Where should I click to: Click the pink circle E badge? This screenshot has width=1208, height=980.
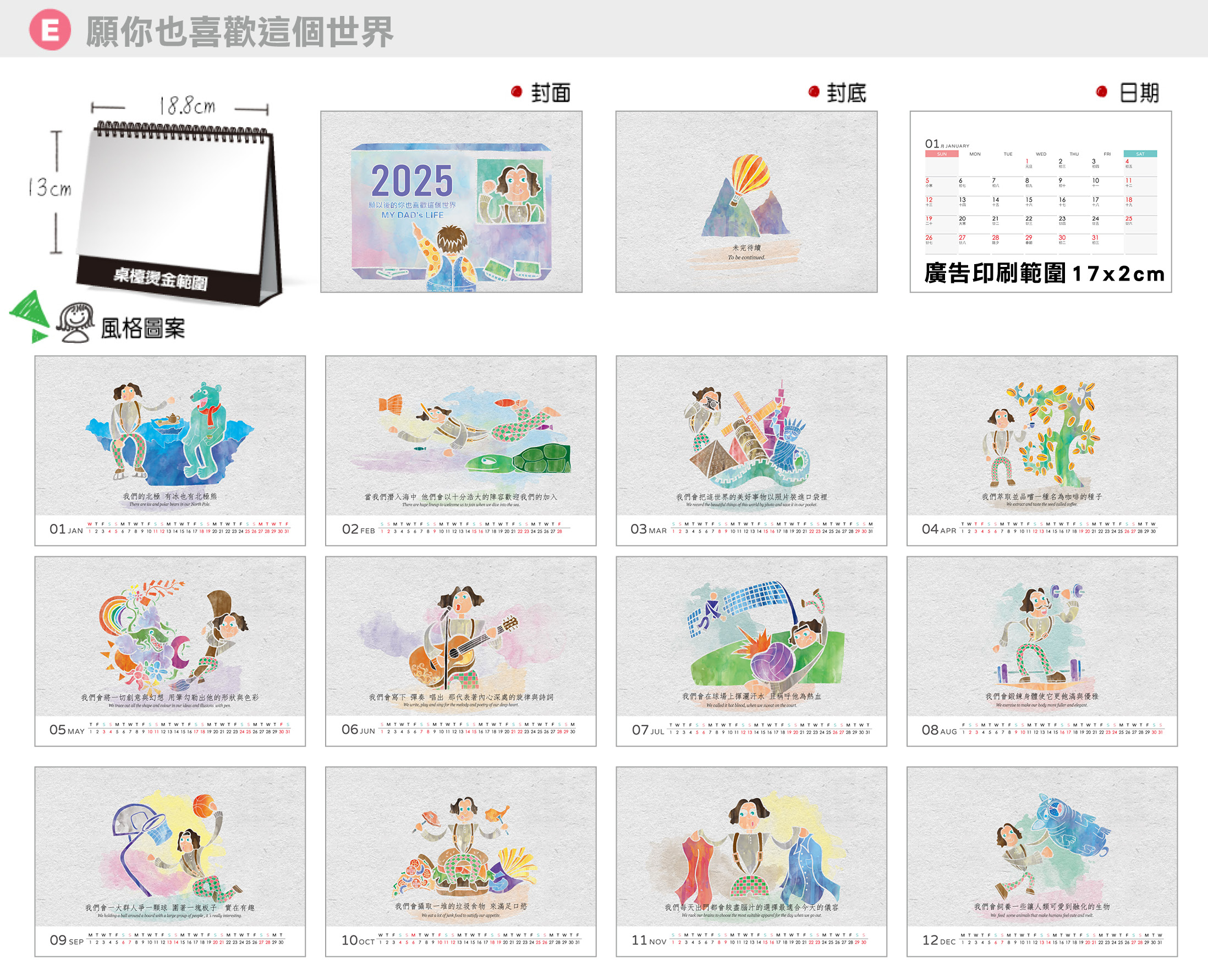pyautogui.click(x=50, y=29)
